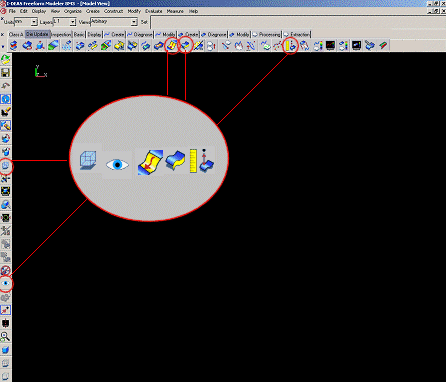Click the eye visibility icon in left toolbar
The height and width of the screenshot is (382, 446).
[6, 283]
